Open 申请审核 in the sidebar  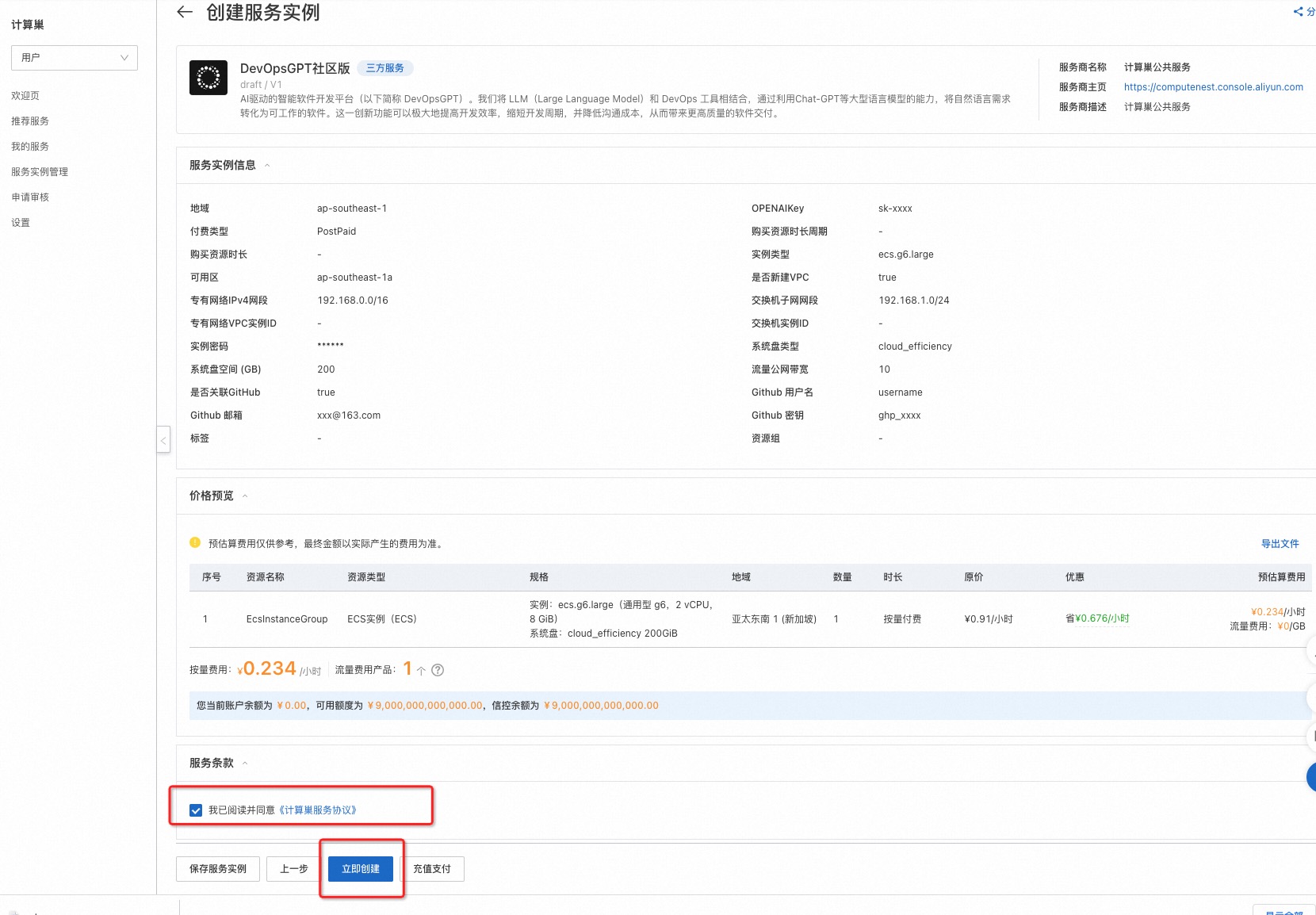coord(30,197)
